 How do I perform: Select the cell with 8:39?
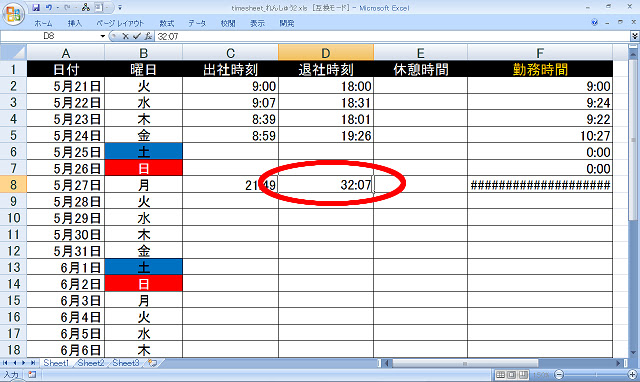click(231, 119)
